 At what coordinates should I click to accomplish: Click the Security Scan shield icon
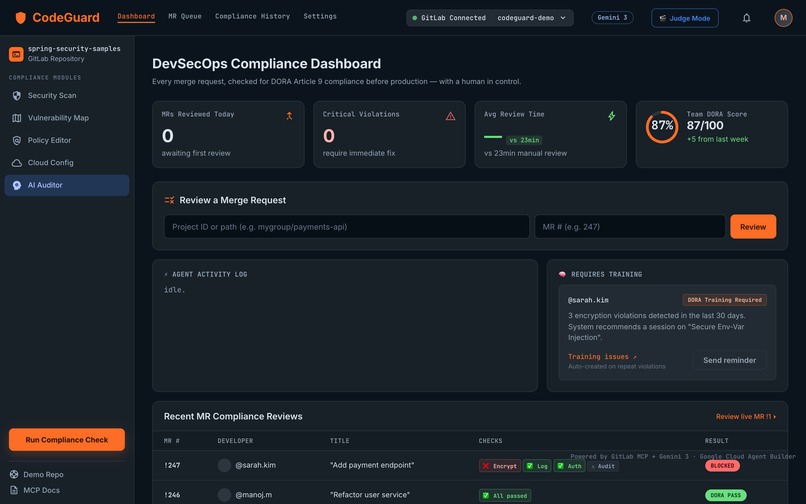tap(16, 96)
